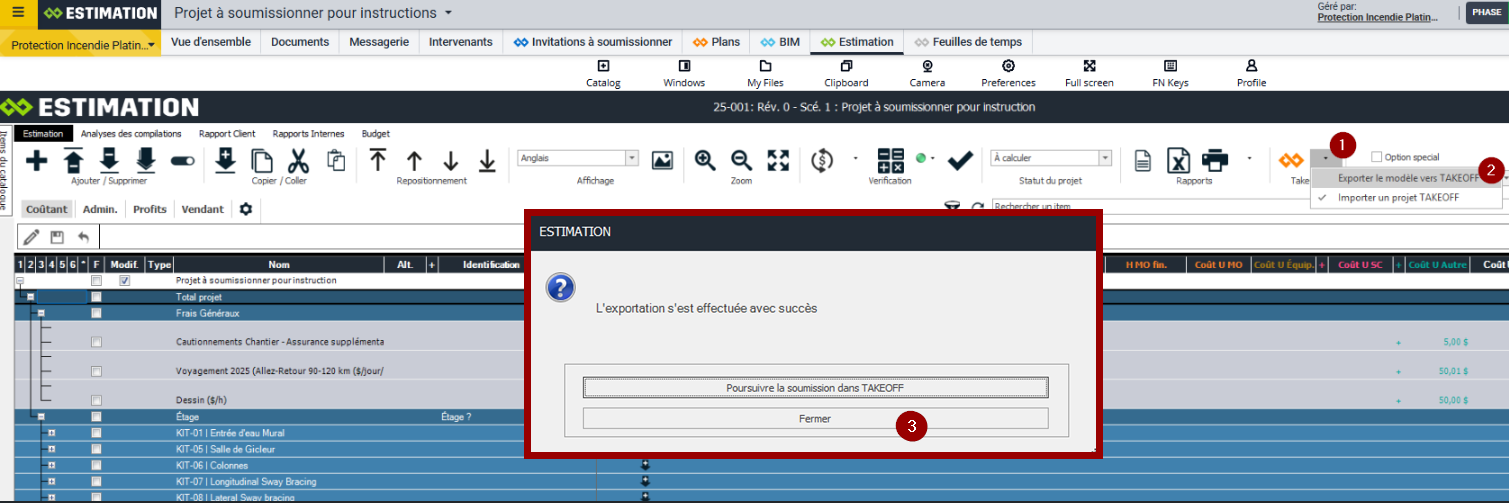Click the Excel report export icon

tap(1180, 160)
